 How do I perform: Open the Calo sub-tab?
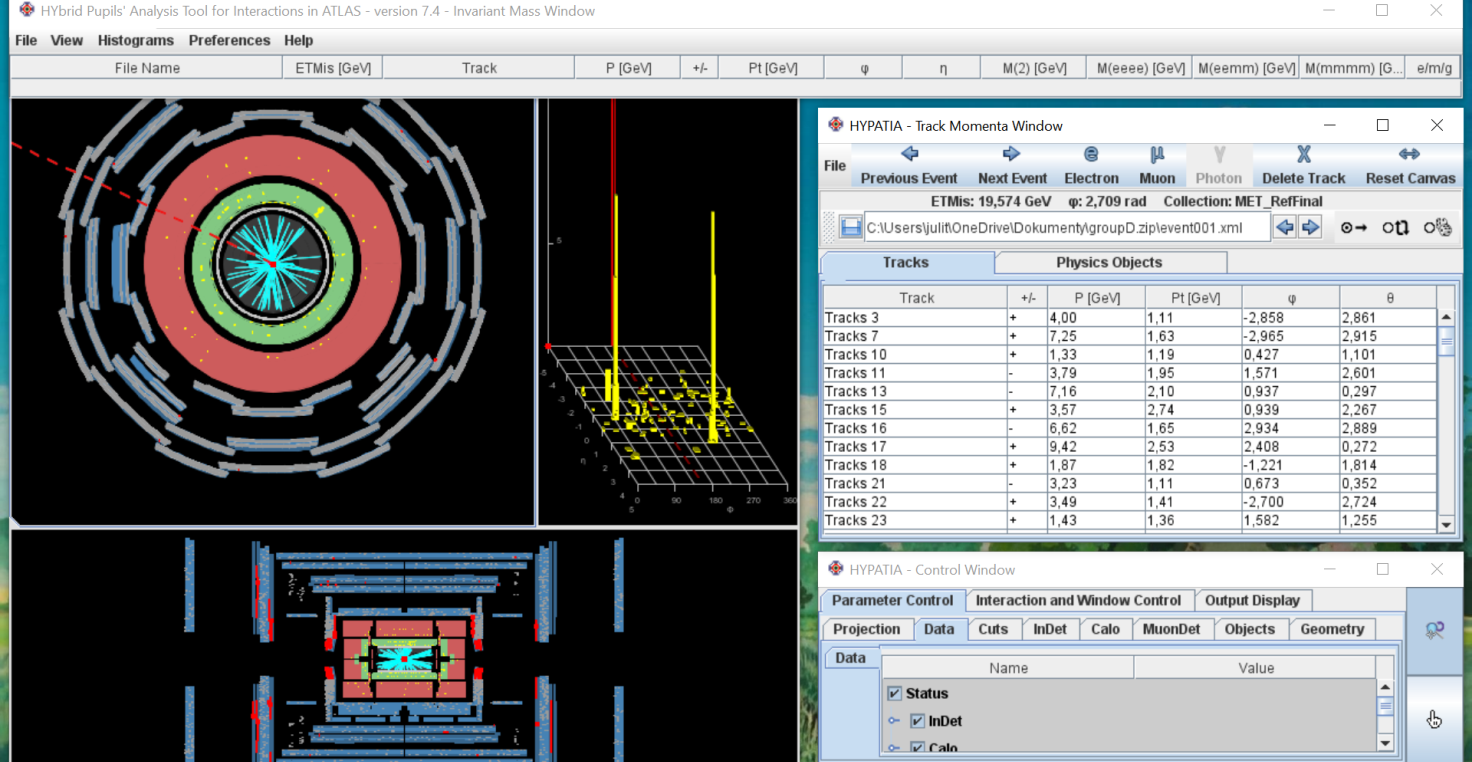(x=1105, y=629)
